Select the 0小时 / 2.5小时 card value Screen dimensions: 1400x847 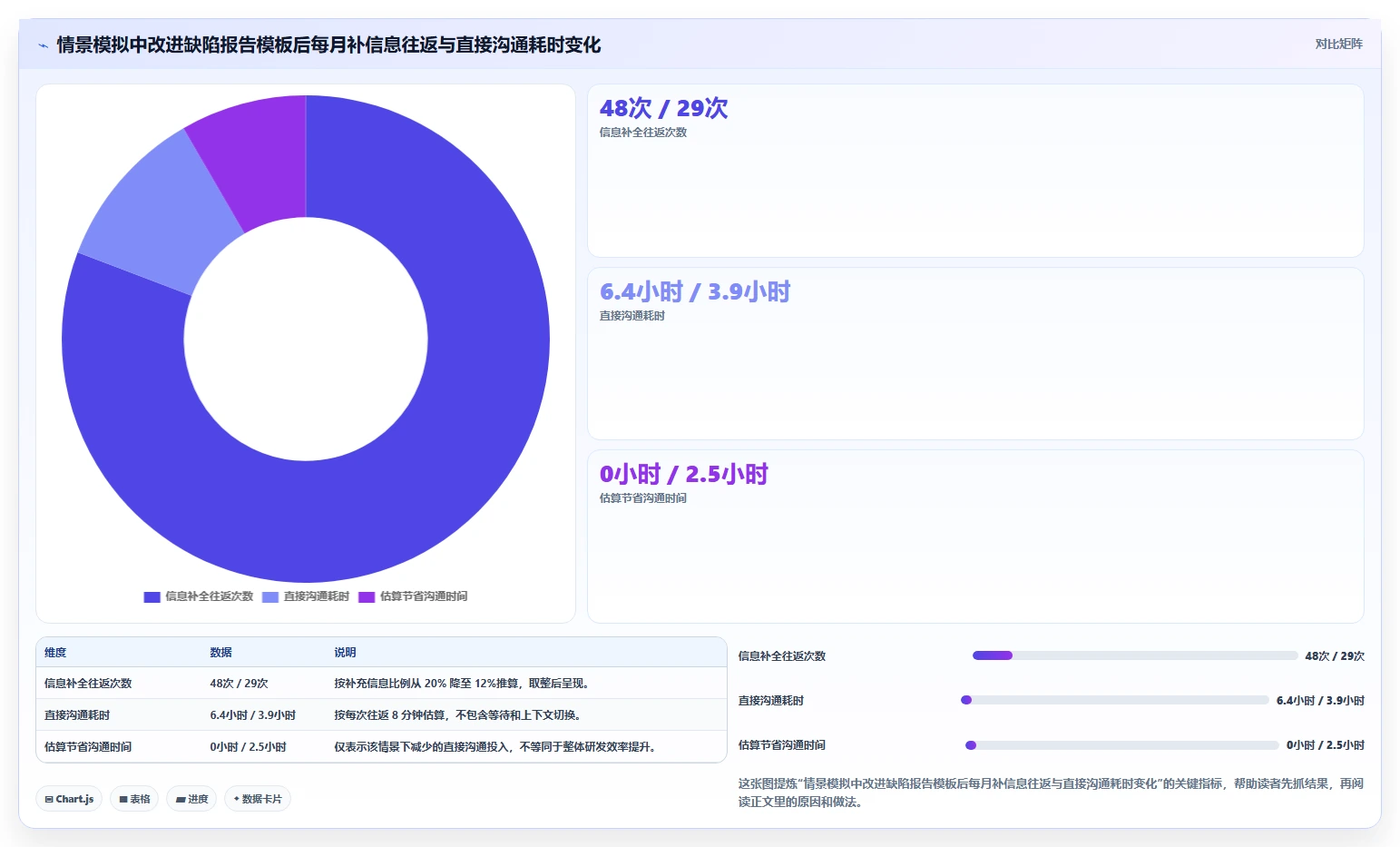pos(683,474)
